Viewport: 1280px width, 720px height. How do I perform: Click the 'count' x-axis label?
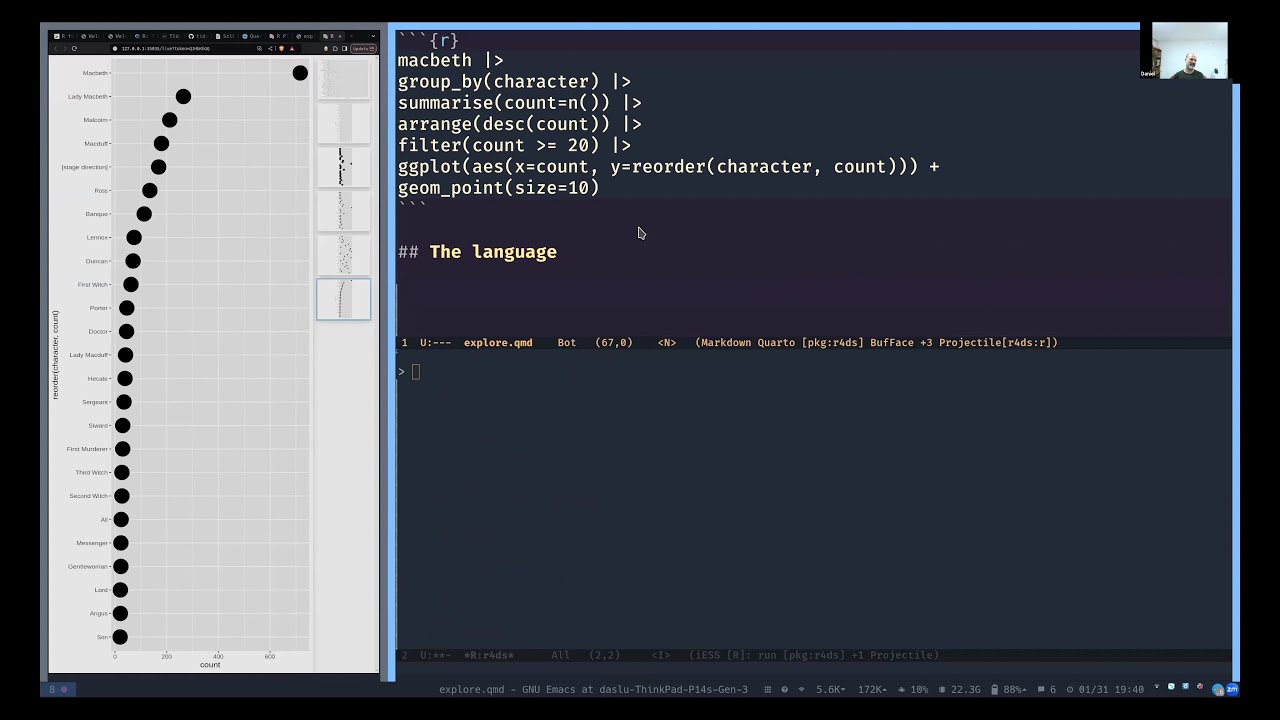tap(210, 665)
